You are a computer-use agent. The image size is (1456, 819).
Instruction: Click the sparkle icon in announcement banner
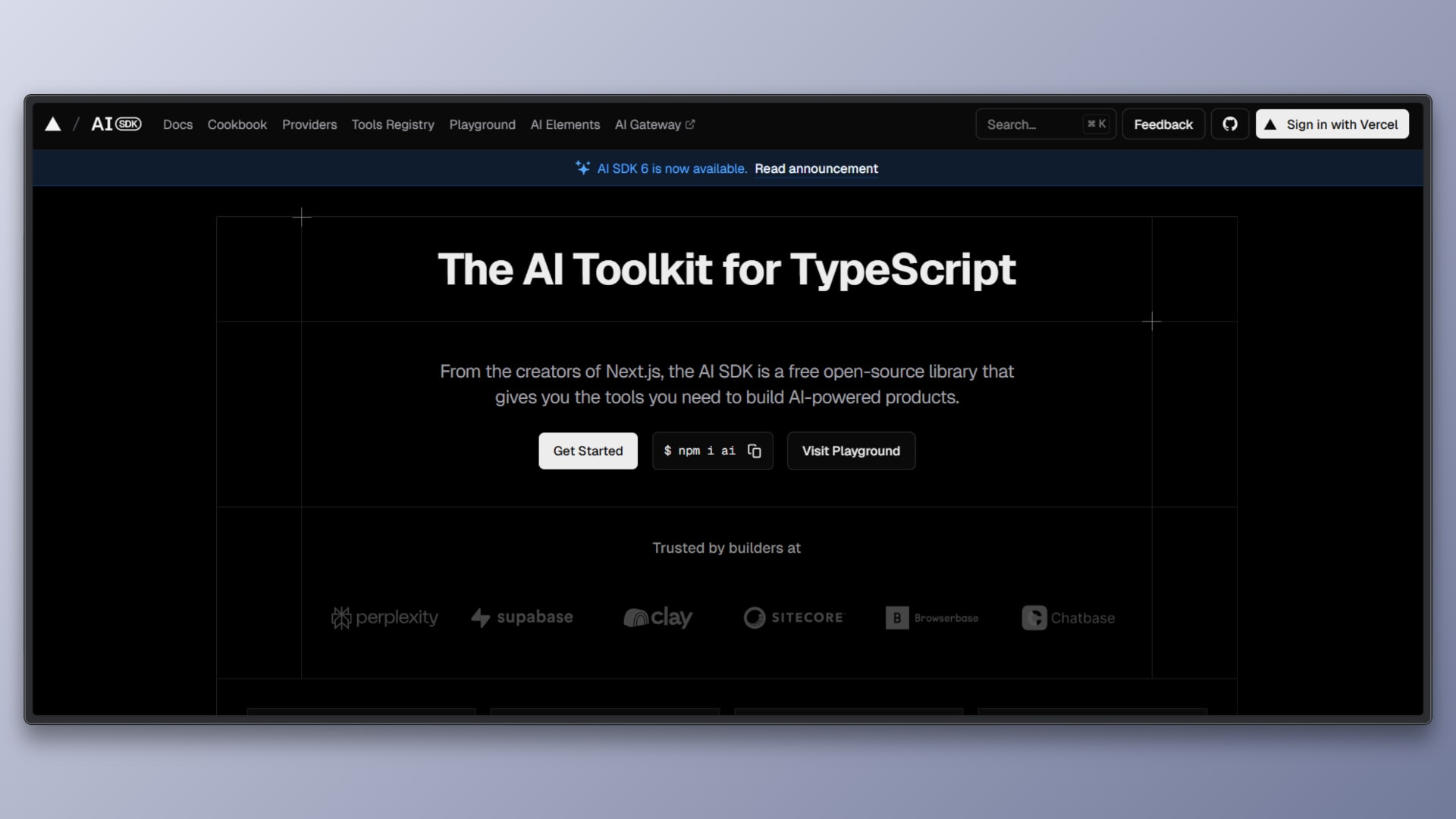click(x=582, y=168)
